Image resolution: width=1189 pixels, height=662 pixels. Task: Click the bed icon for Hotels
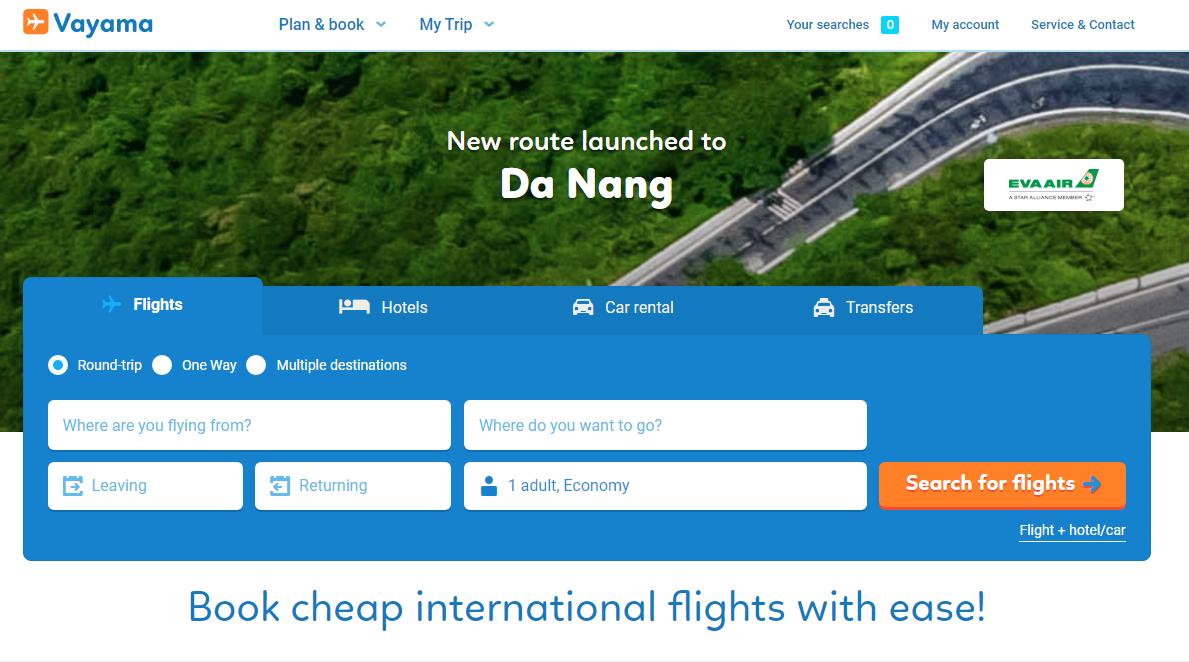(354, 306)
